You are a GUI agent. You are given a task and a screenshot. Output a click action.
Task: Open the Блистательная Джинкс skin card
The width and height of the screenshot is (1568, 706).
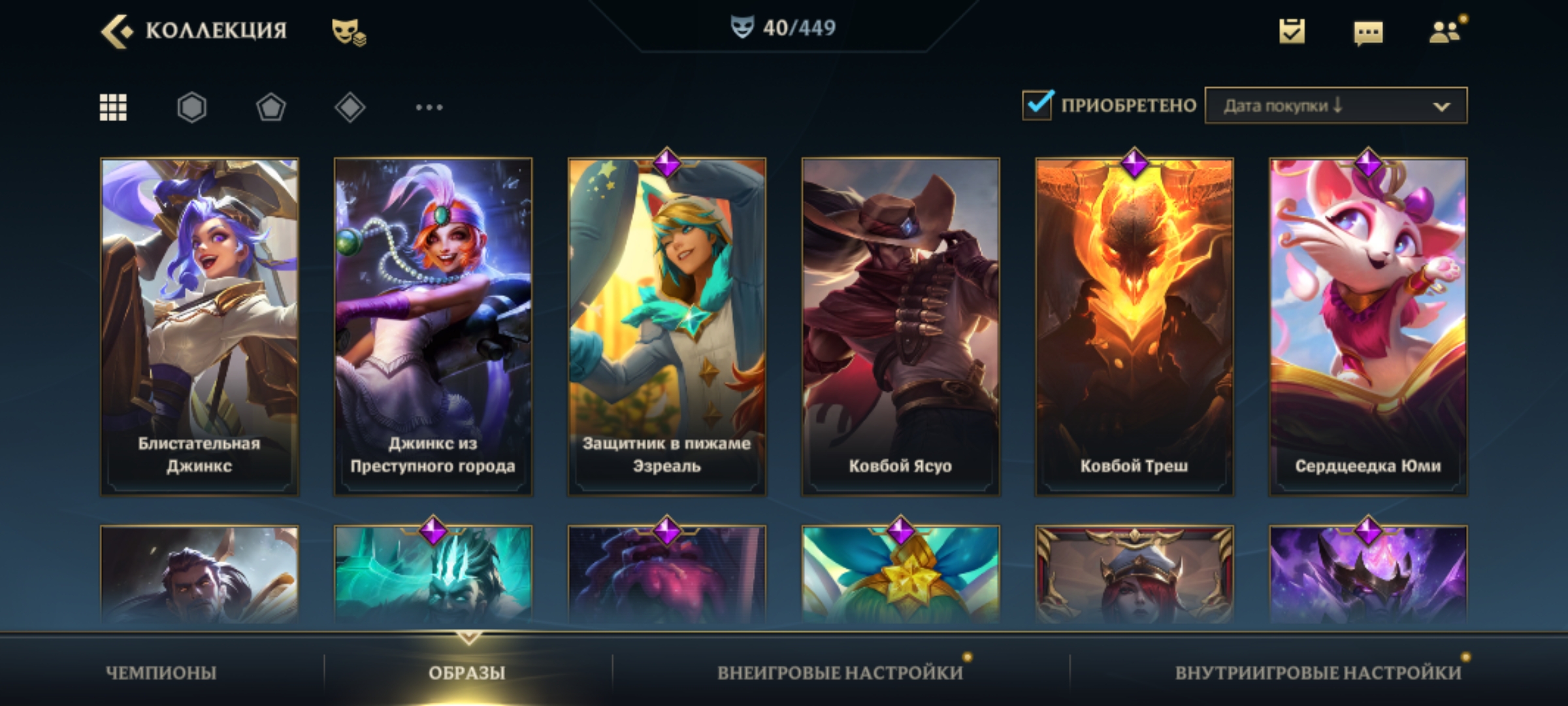click(199, 326)
